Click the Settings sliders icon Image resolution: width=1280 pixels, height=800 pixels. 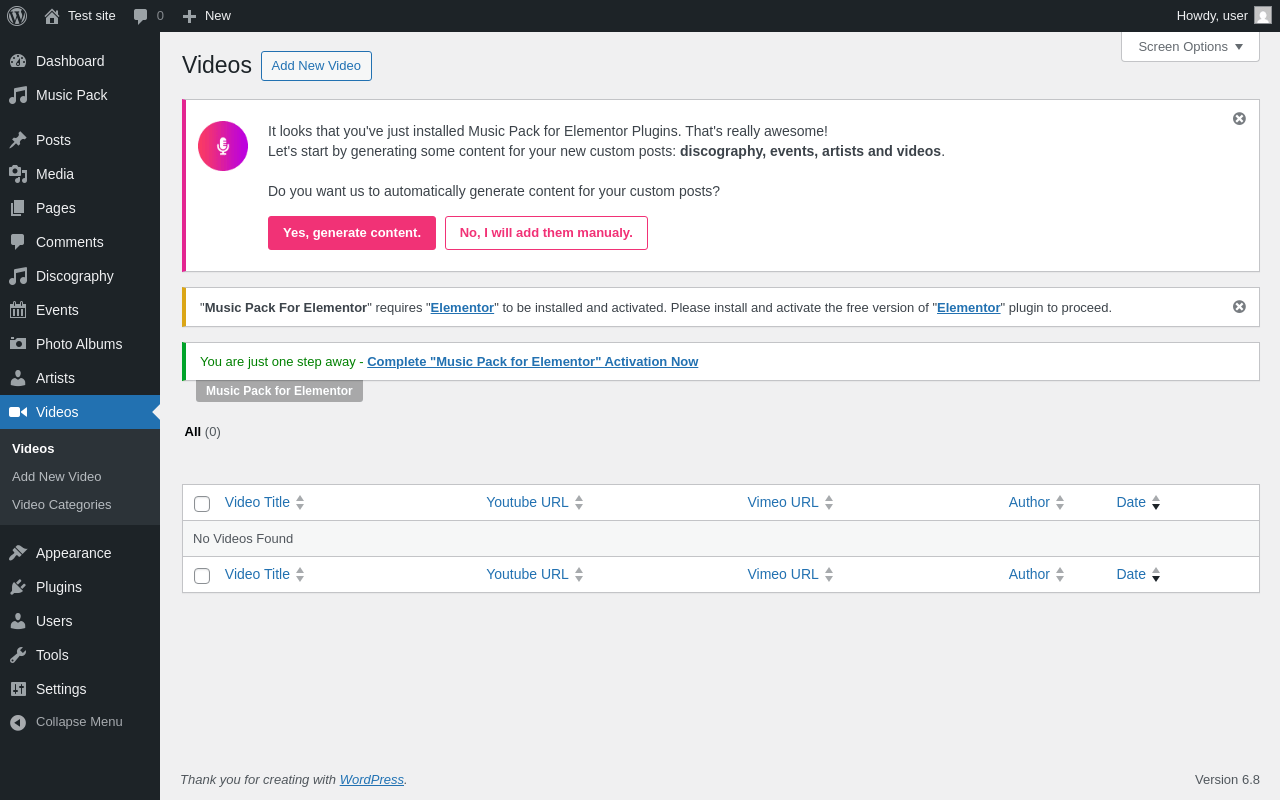[18, 689]
